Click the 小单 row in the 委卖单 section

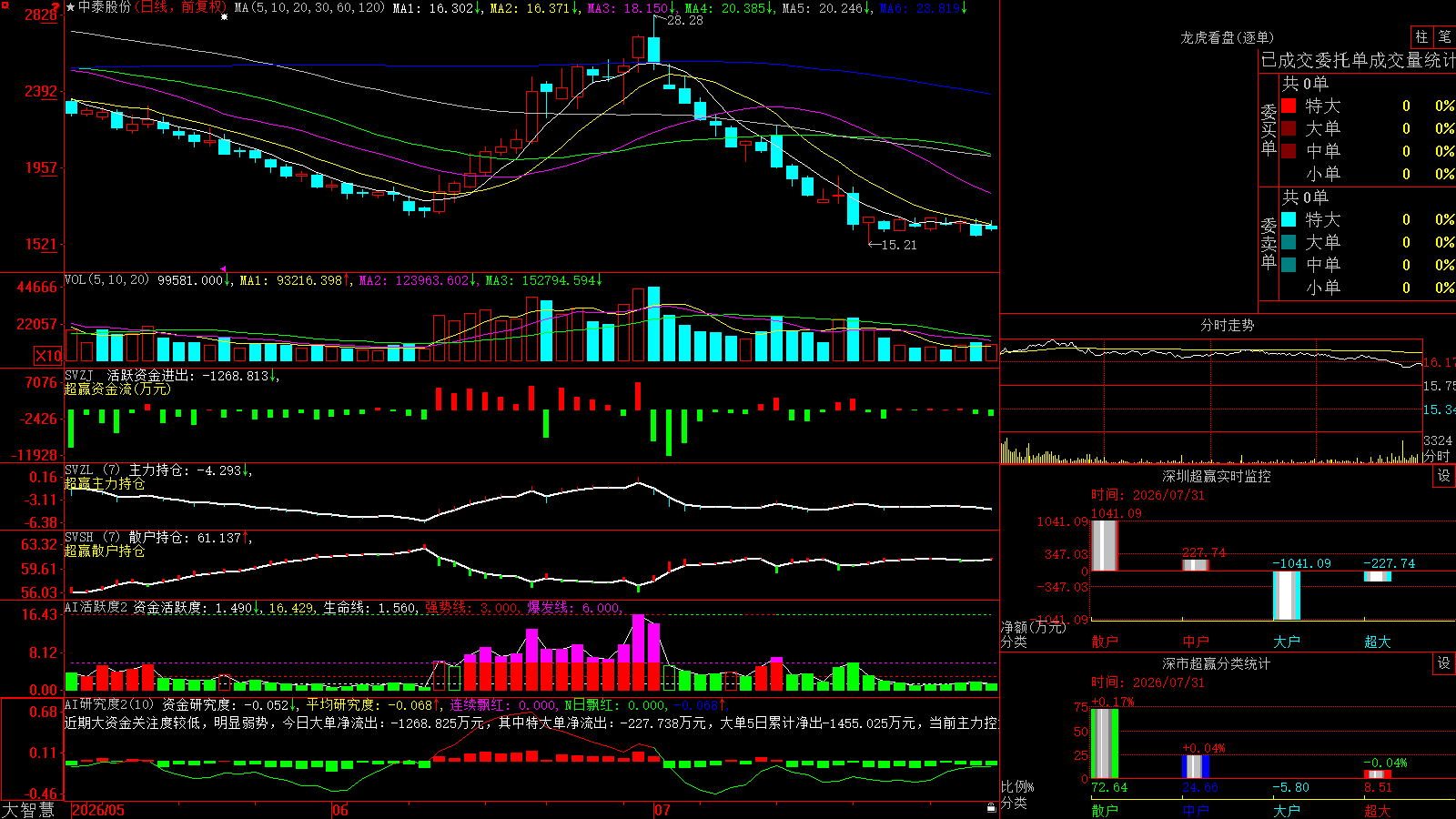tap(1369, 288)
